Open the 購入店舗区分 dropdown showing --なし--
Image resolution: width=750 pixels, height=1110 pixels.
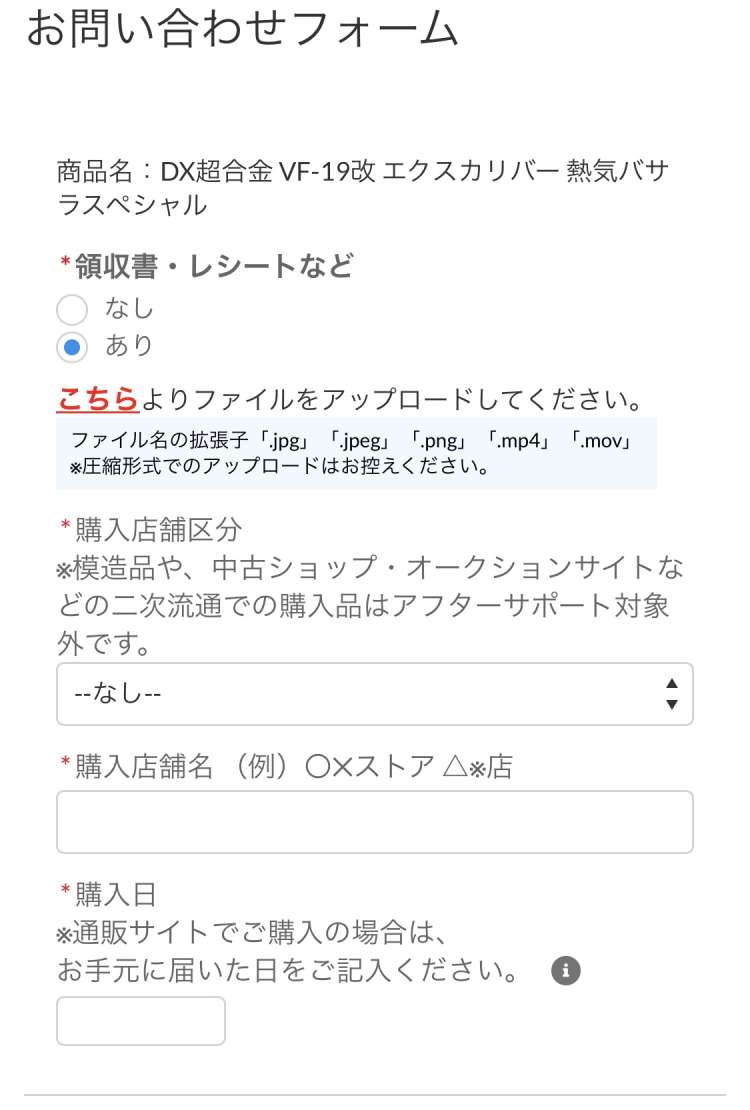click(x=360, y=693)
